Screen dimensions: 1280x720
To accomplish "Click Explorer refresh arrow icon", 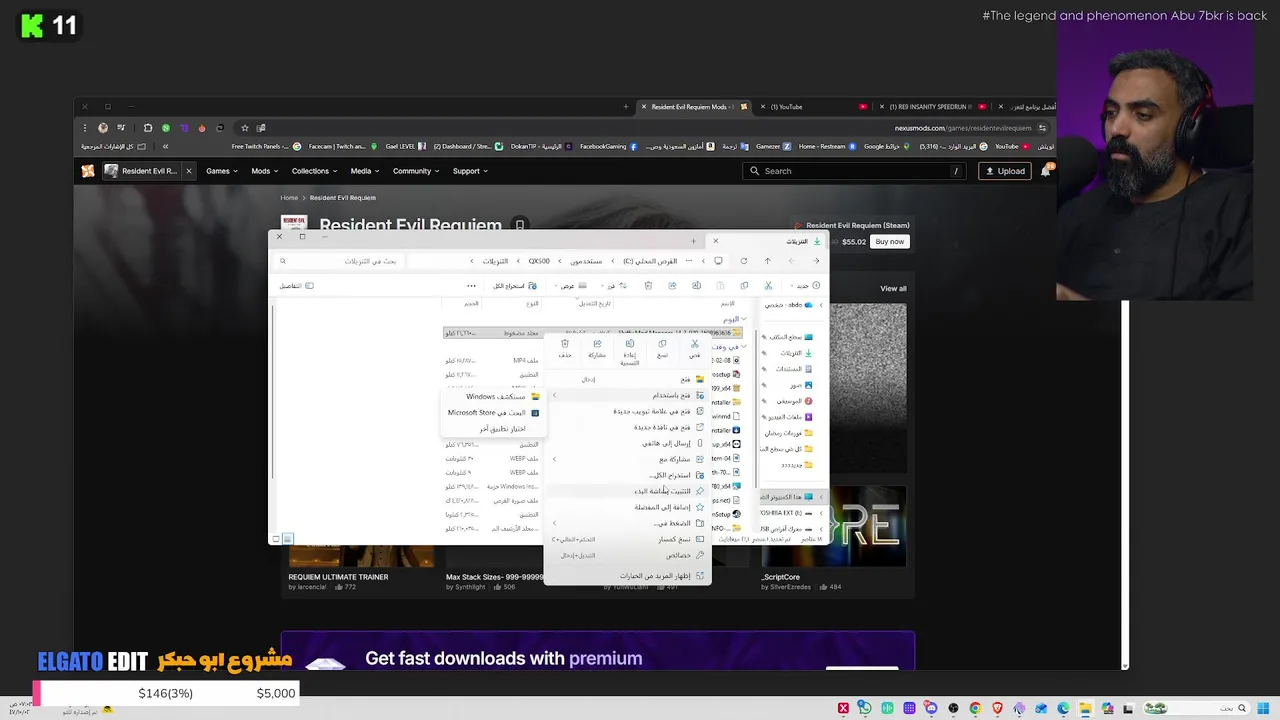I will point(743,261).
